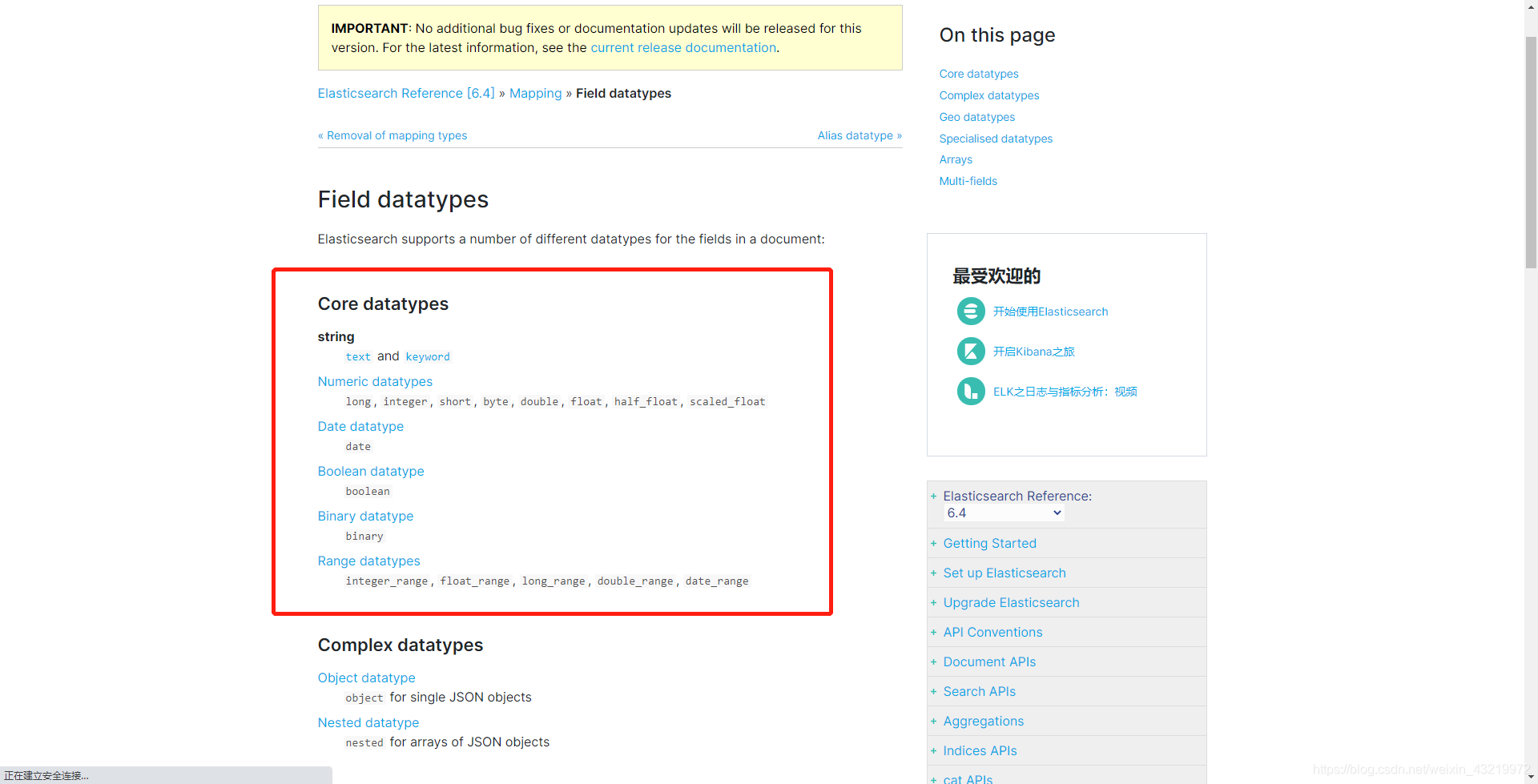This screenshot has width=1538, height=784.
Task: Open the Upgrade Elasticsearch sidebar link
Action: (x=1011, y=602)
